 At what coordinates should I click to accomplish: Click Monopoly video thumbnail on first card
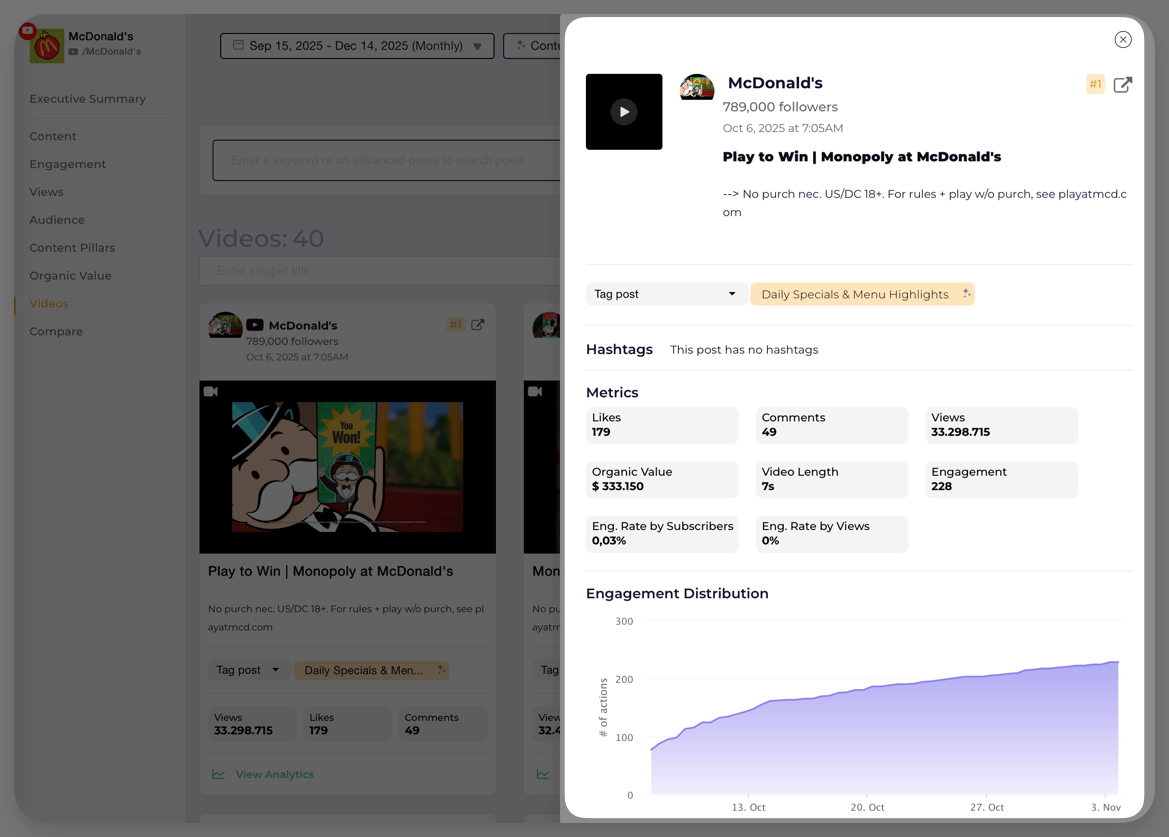click(x=347, y=466)
